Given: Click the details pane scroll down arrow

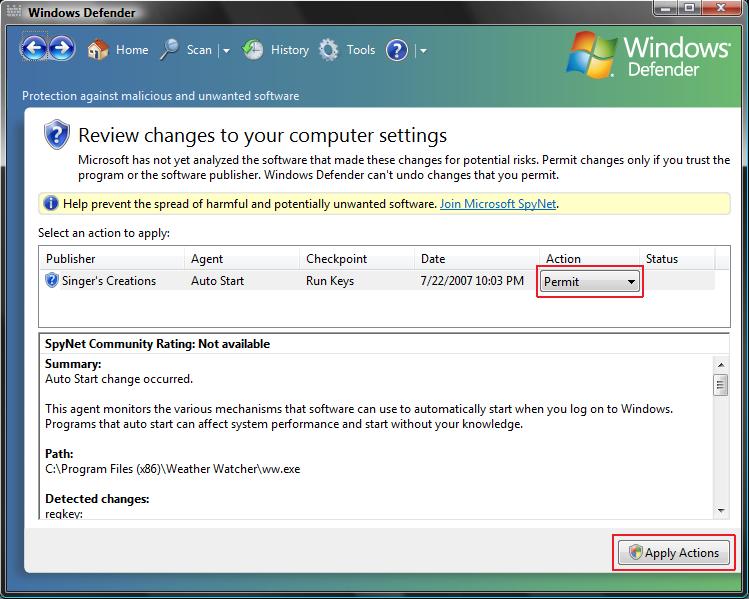Looking at the screenshot, I should click(721, 511).
